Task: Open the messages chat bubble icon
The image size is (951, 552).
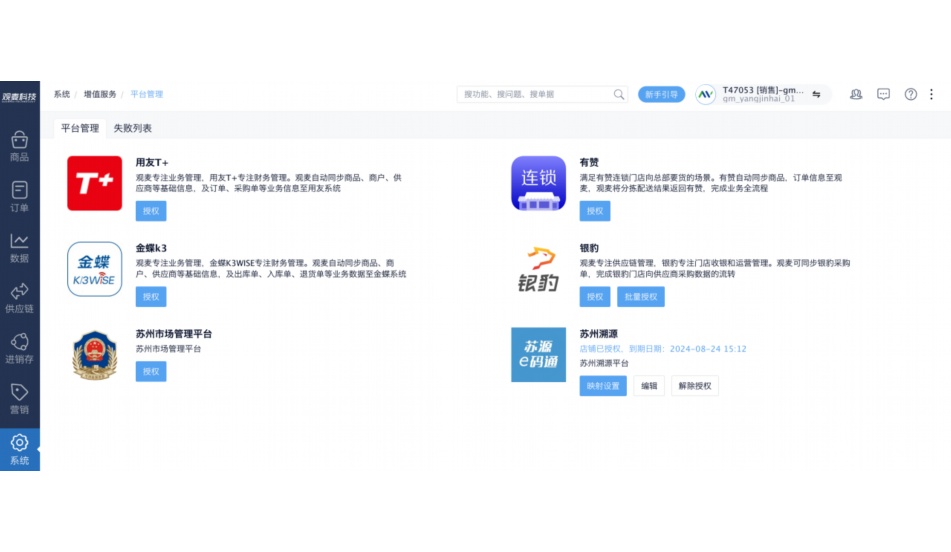Action: (883, 94)
